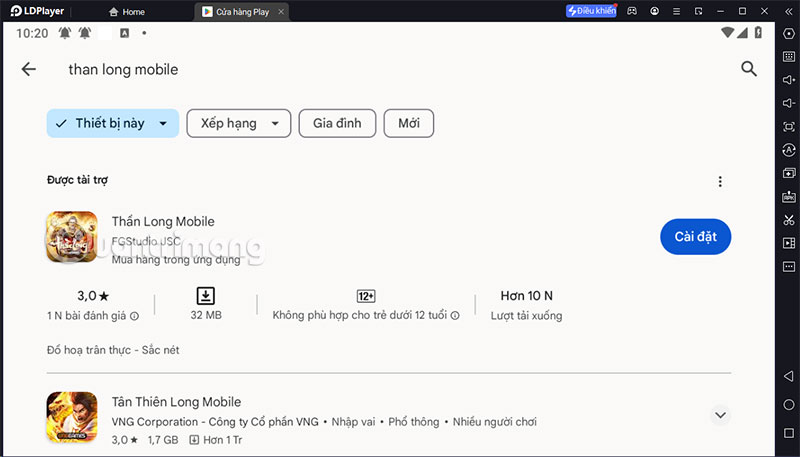Collapse the LDPlayer sidebar with the double chevron
This screenshot has height=457, width=800.
pyautogui.click(x=789, y=11)
